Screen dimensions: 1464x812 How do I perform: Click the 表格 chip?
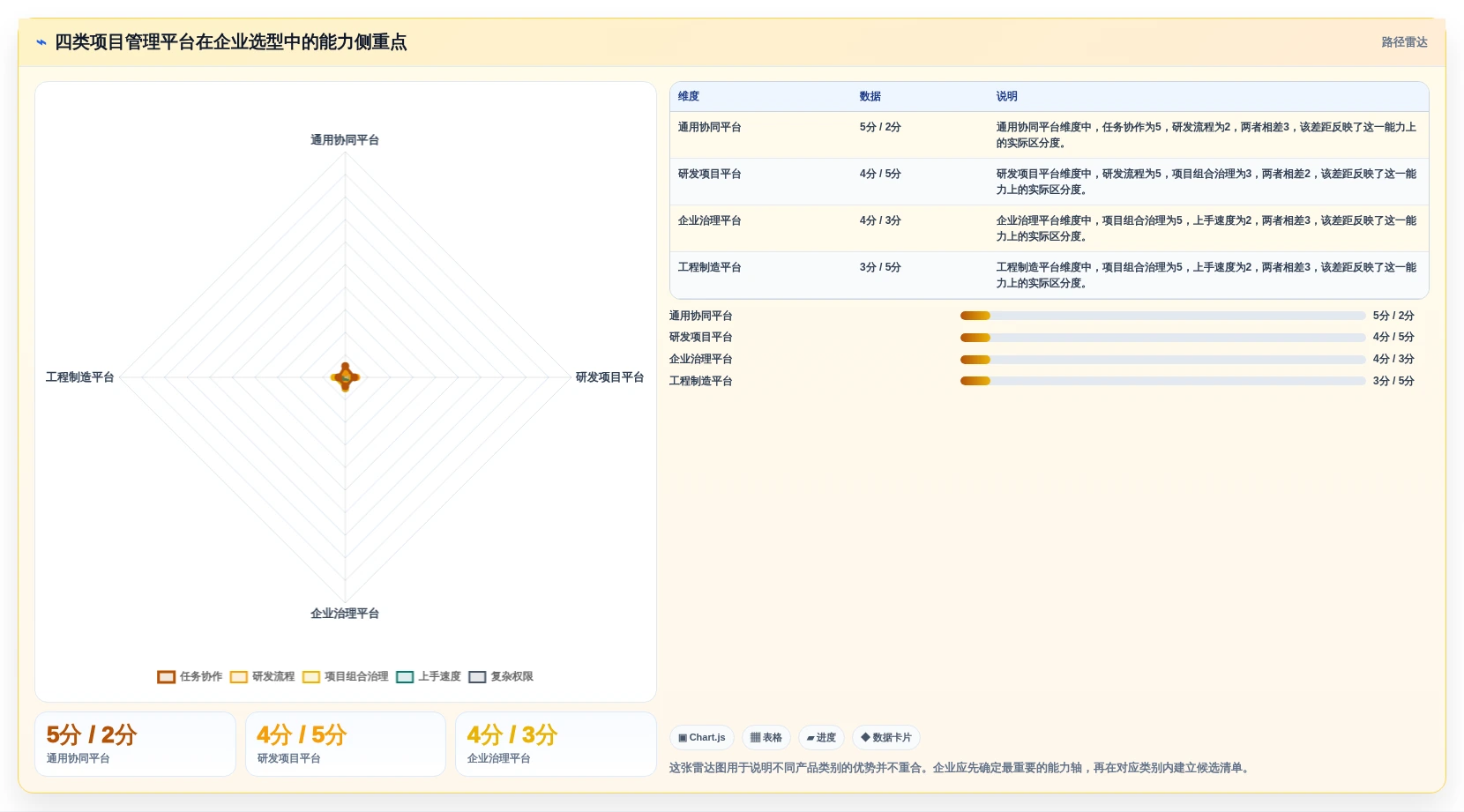[x=766, y=738]
